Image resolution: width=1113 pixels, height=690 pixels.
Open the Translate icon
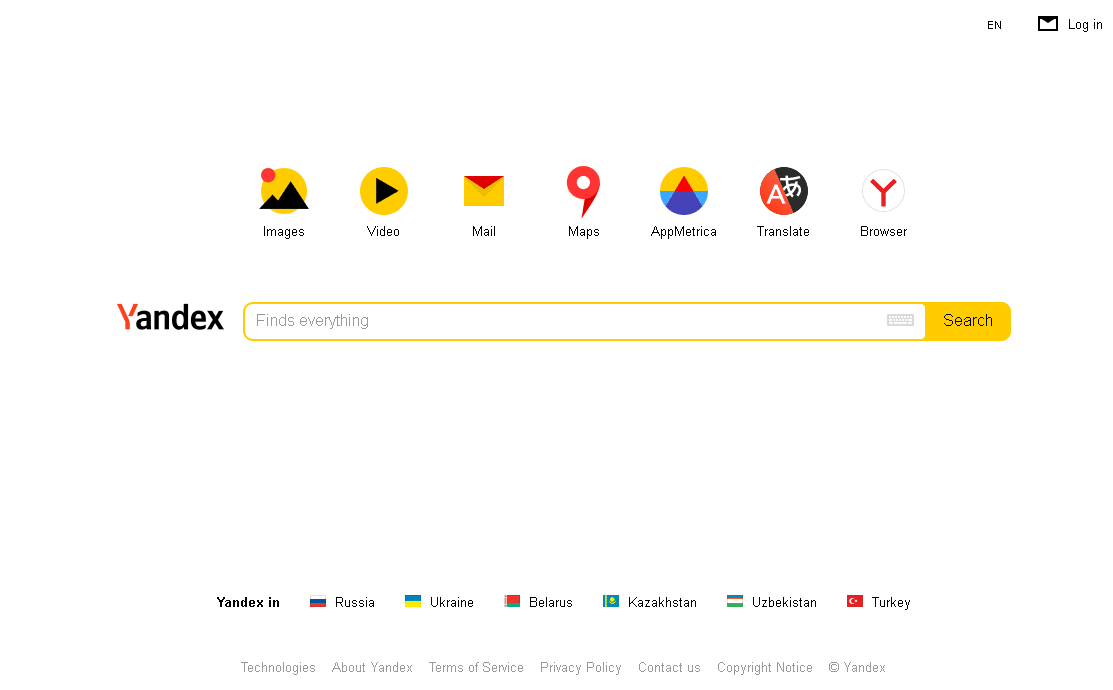point(784,190)
